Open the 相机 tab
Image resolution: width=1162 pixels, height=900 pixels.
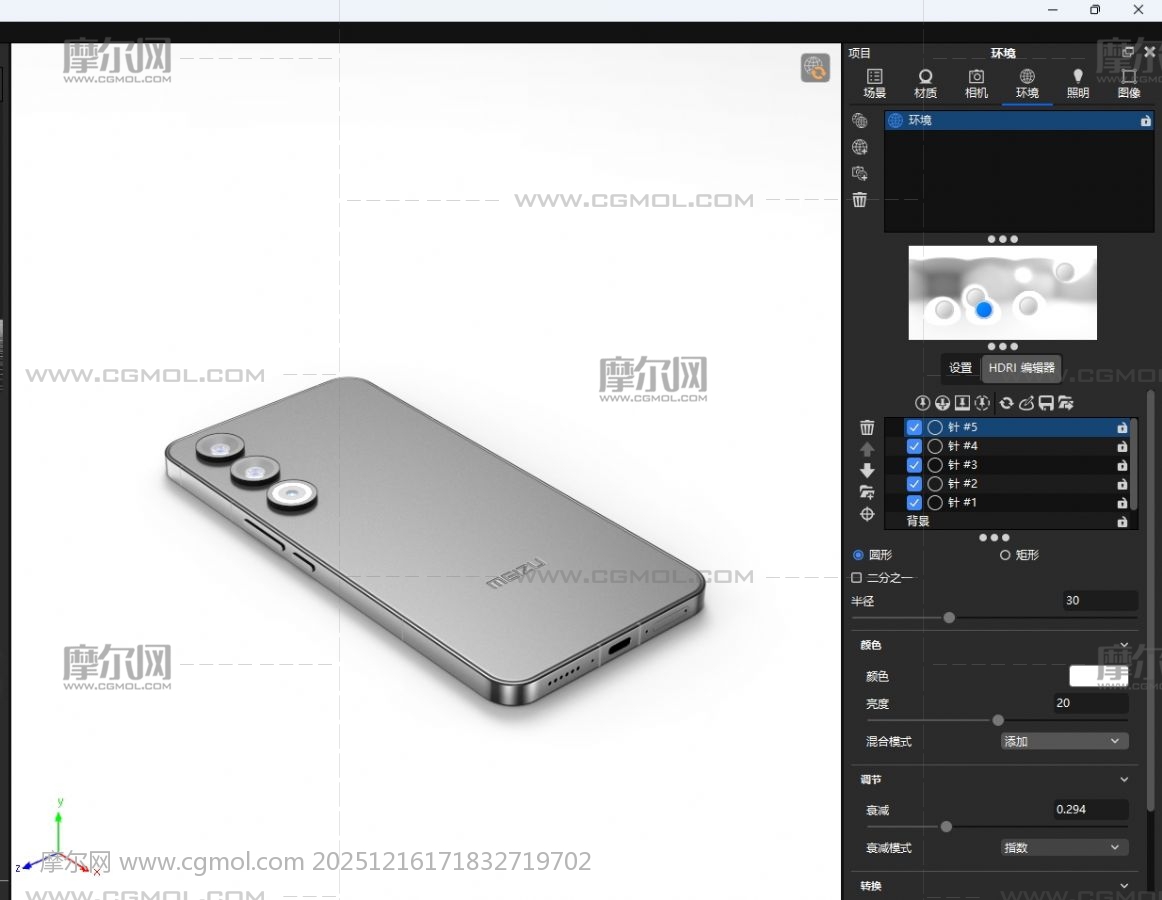click(x=976, y=84)
